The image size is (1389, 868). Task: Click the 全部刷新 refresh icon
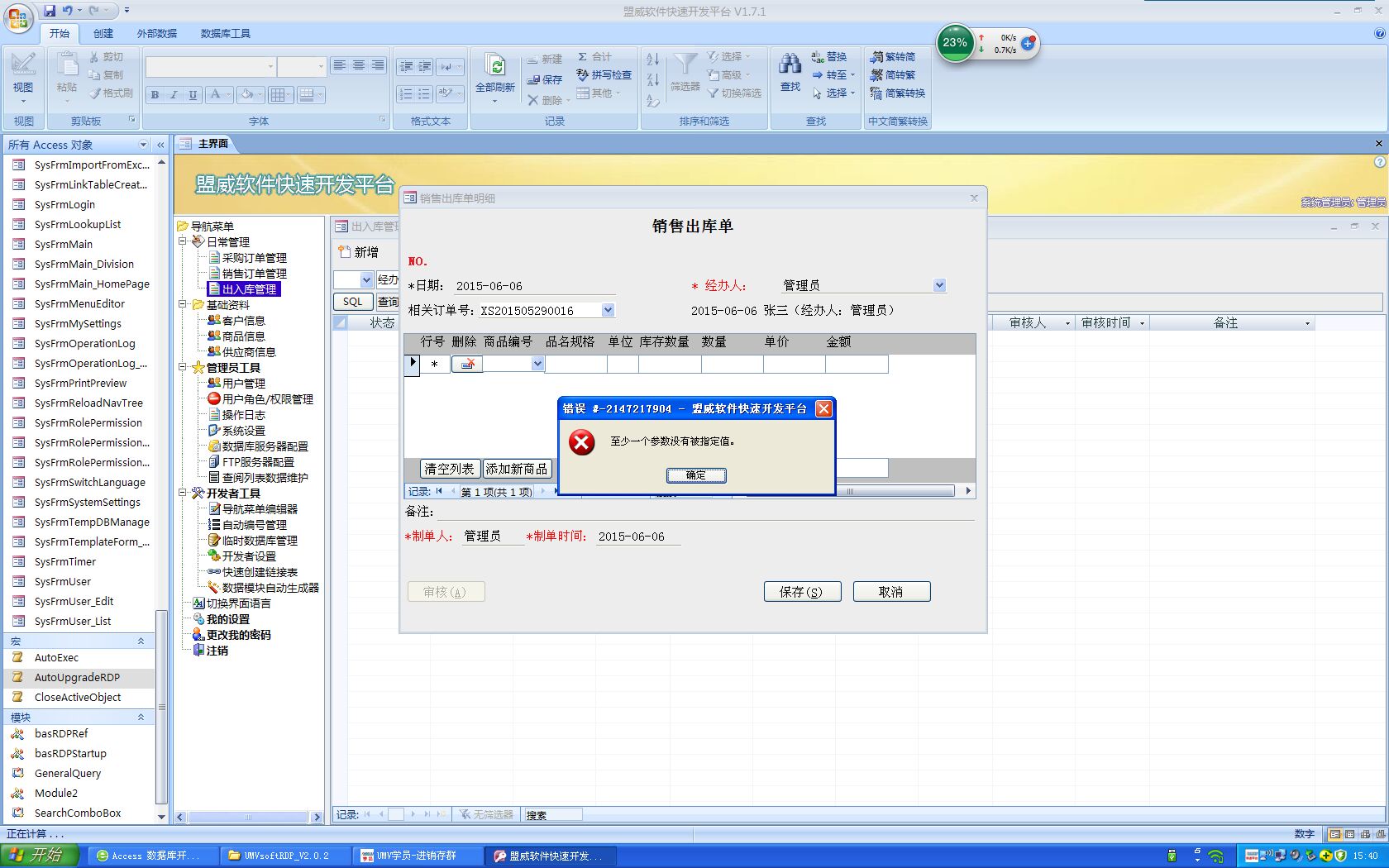pyautogui.click(x=495, y=68)
